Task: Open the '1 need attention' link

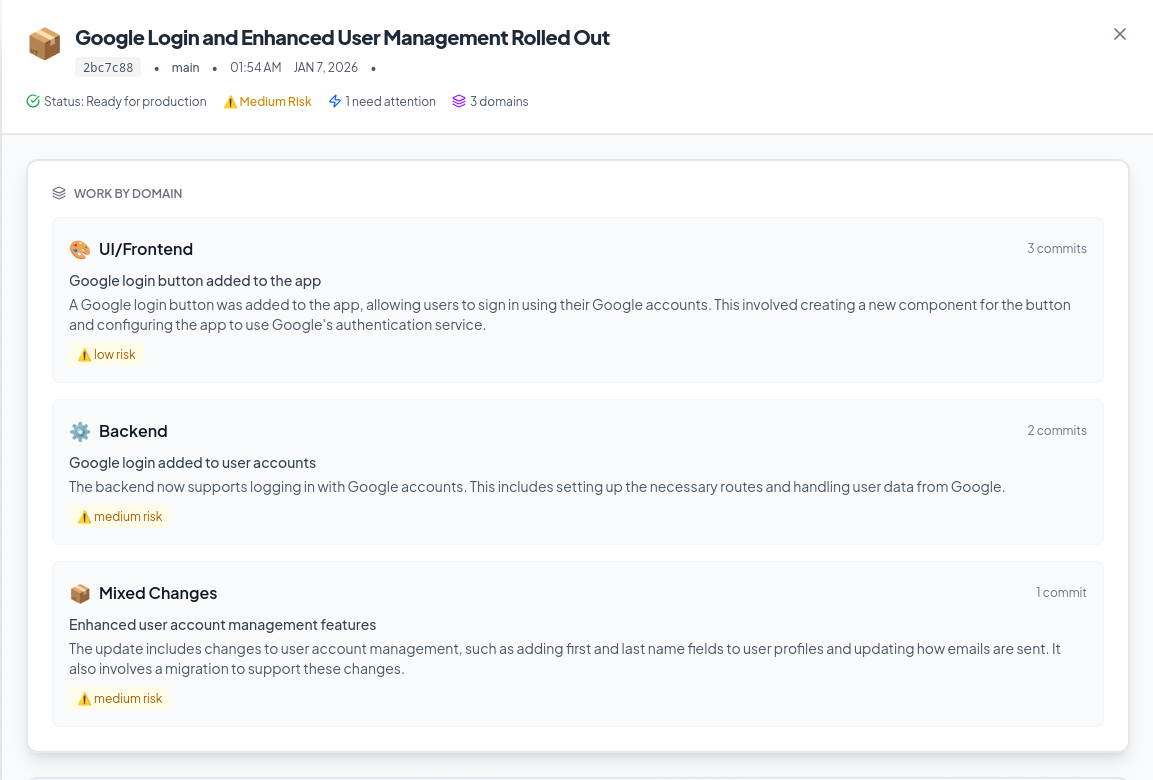Action: (390, 101)
